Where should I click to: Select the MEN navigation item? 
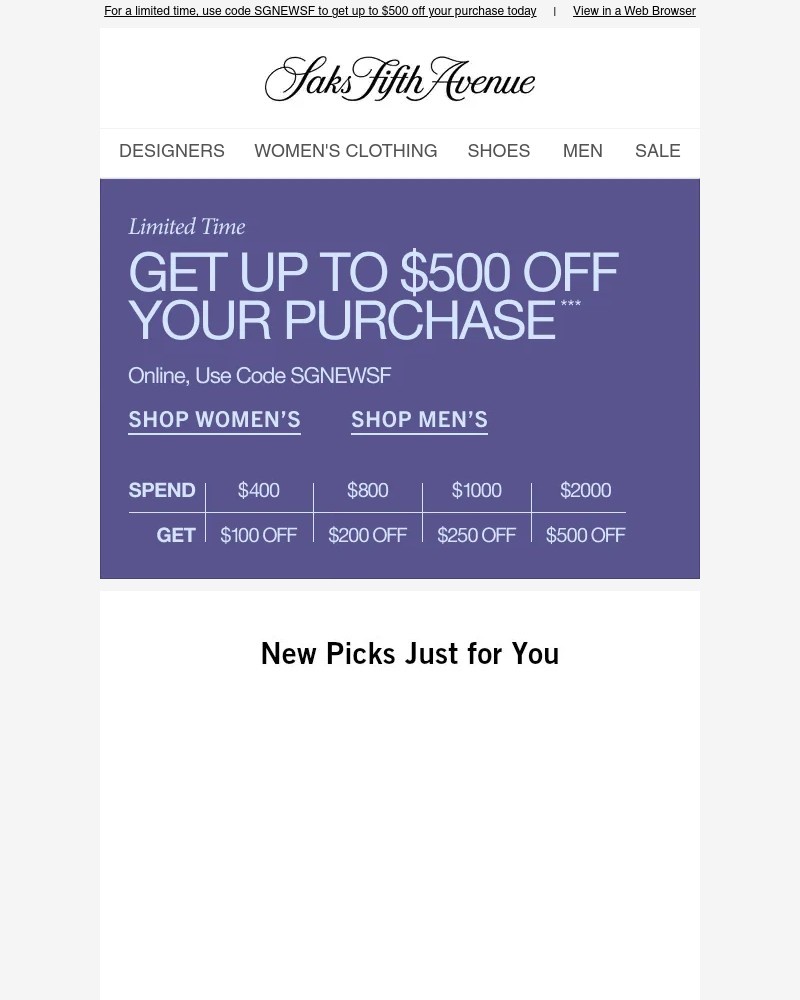point(582,151)
